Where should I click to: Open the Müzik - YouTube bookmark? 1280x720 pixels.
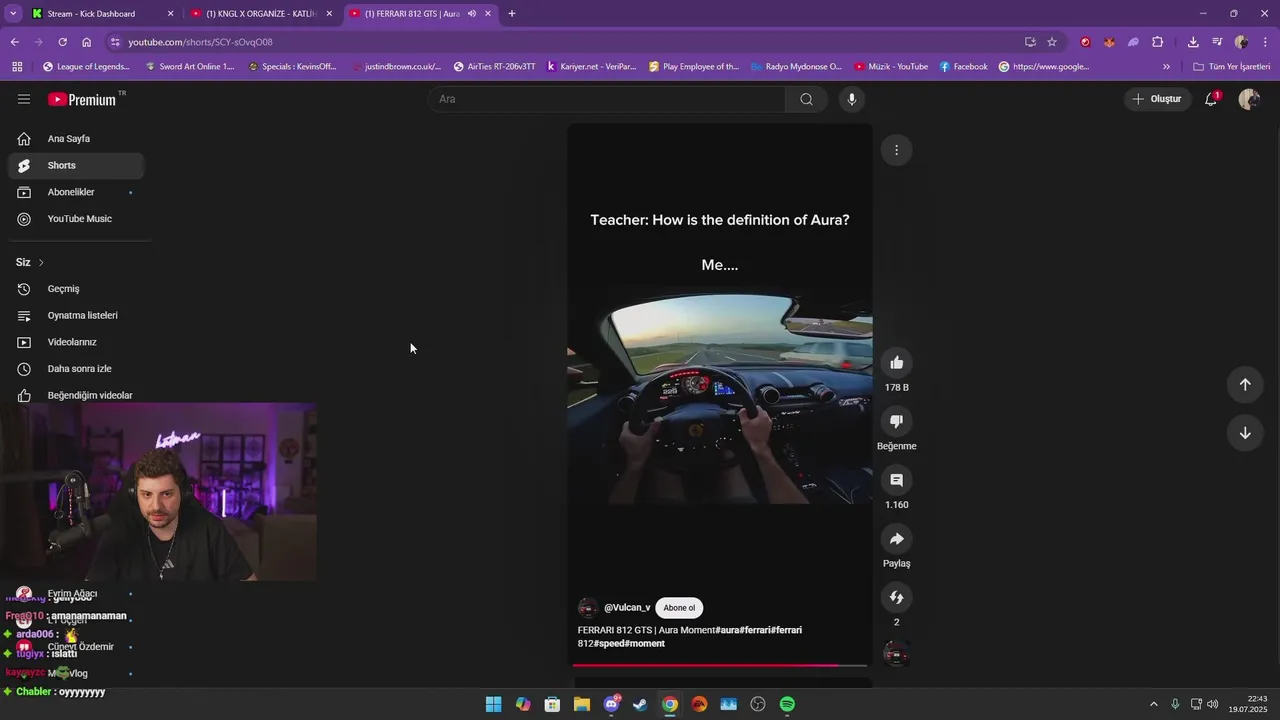tap(891, 67)
